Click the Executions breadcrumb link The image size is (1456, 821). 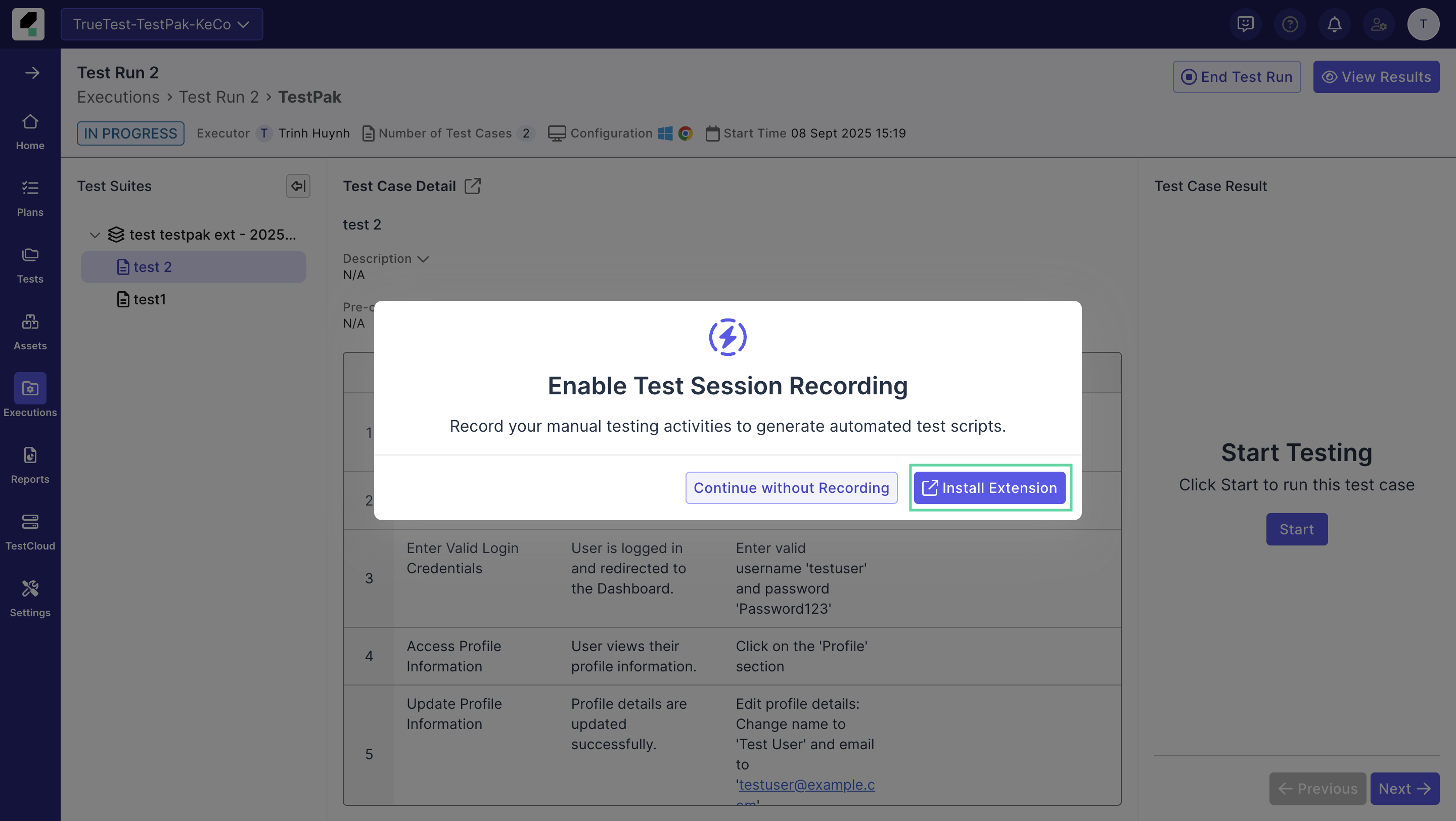(x=118, y=97)
